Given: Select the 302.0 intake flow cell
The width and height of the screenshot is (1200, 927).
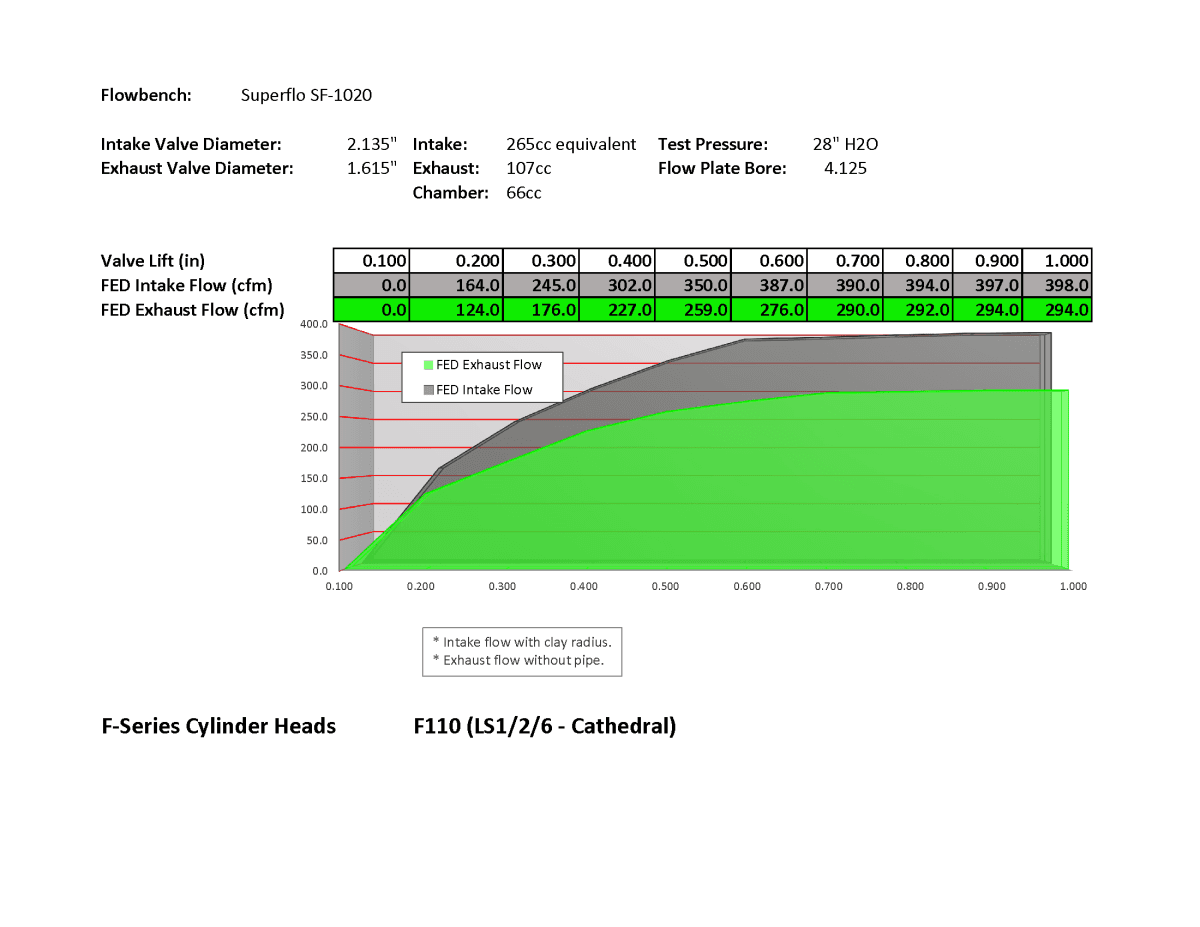Looking at the screenshot, I should point(617,285).
